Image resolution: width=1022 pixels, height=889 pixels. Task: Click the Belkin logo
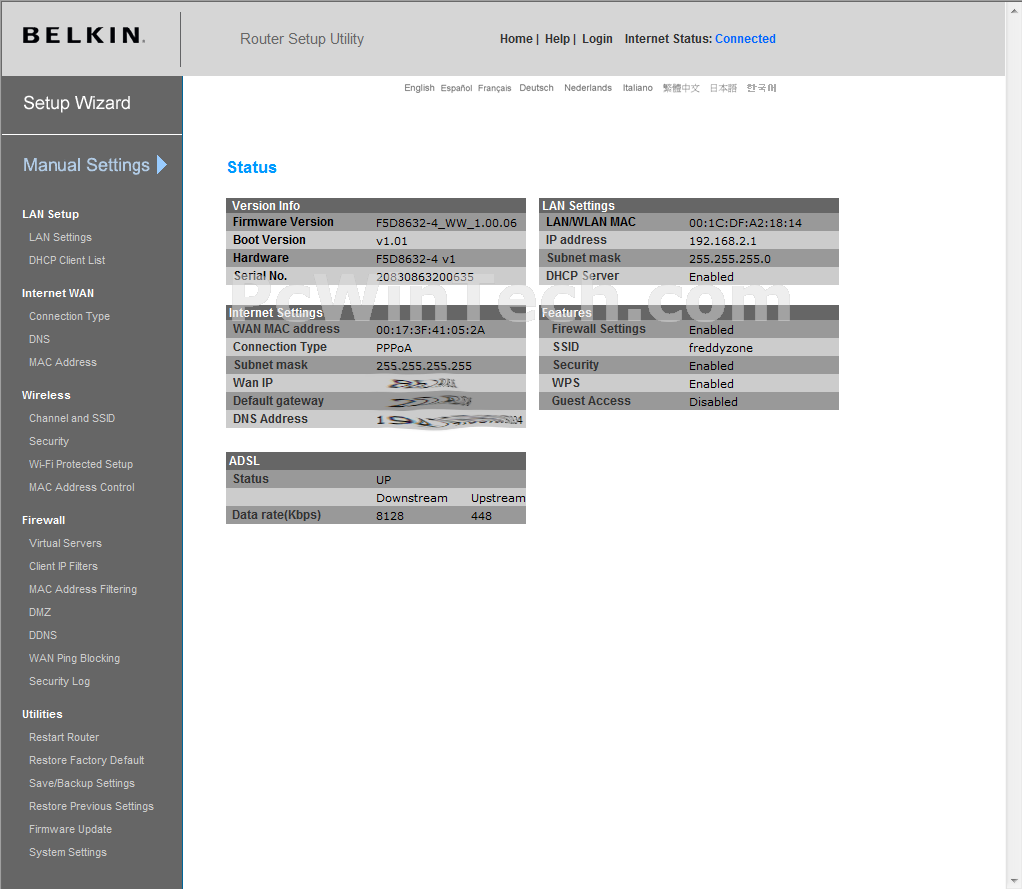pos(83,35)
